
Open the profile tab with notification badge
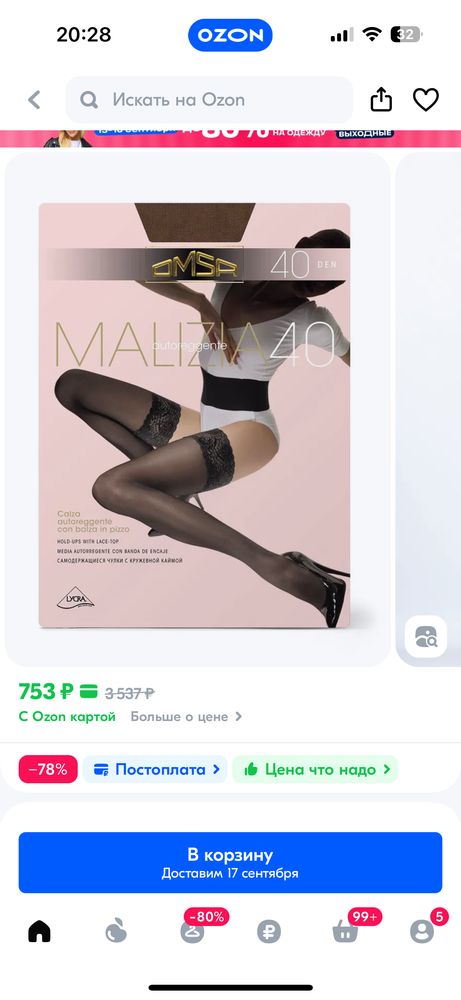pyautogui.click(x=421, y=932)
